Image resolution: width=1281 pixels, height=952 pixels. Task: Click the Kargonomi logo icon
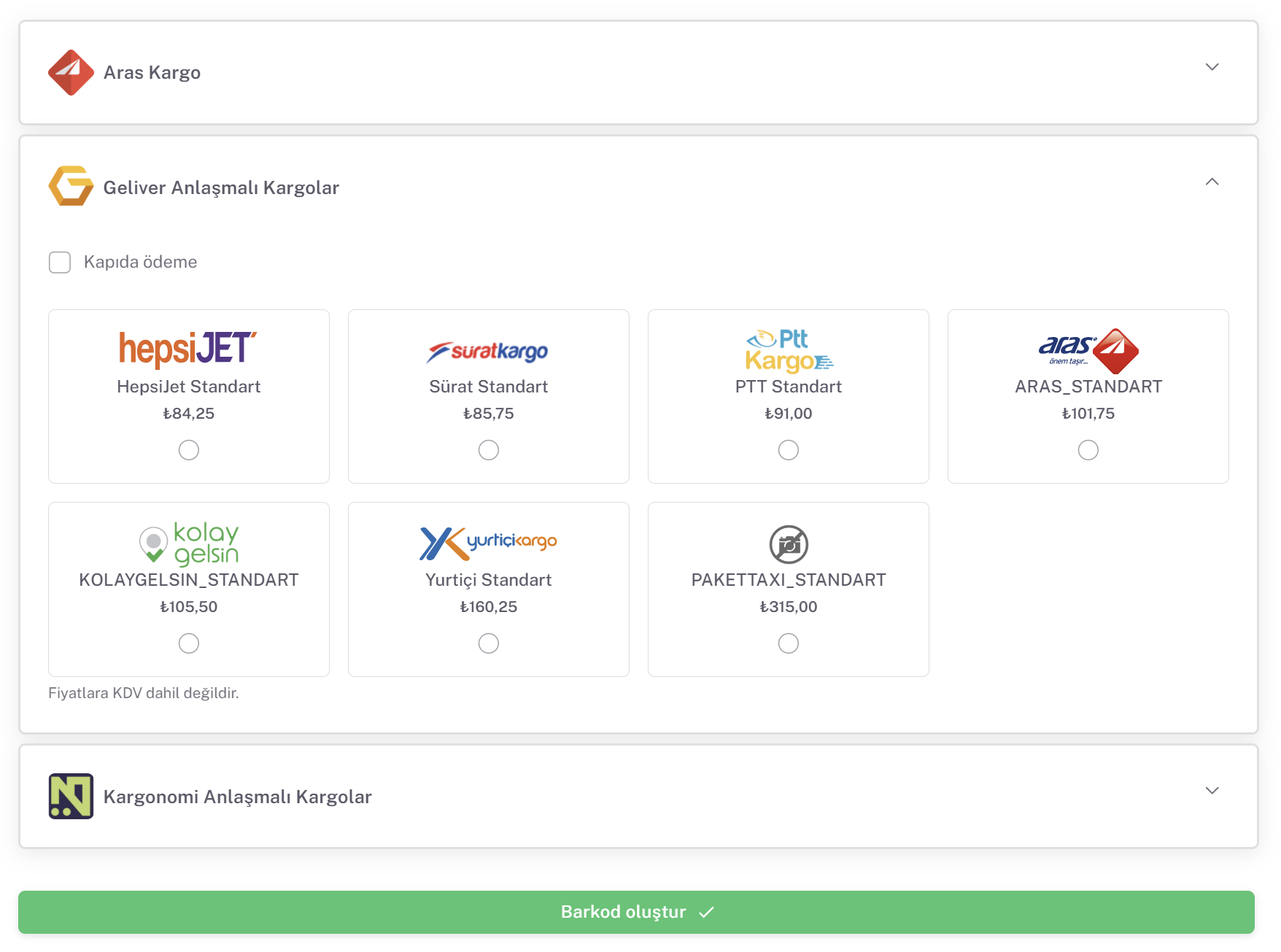tap(71, 796)
